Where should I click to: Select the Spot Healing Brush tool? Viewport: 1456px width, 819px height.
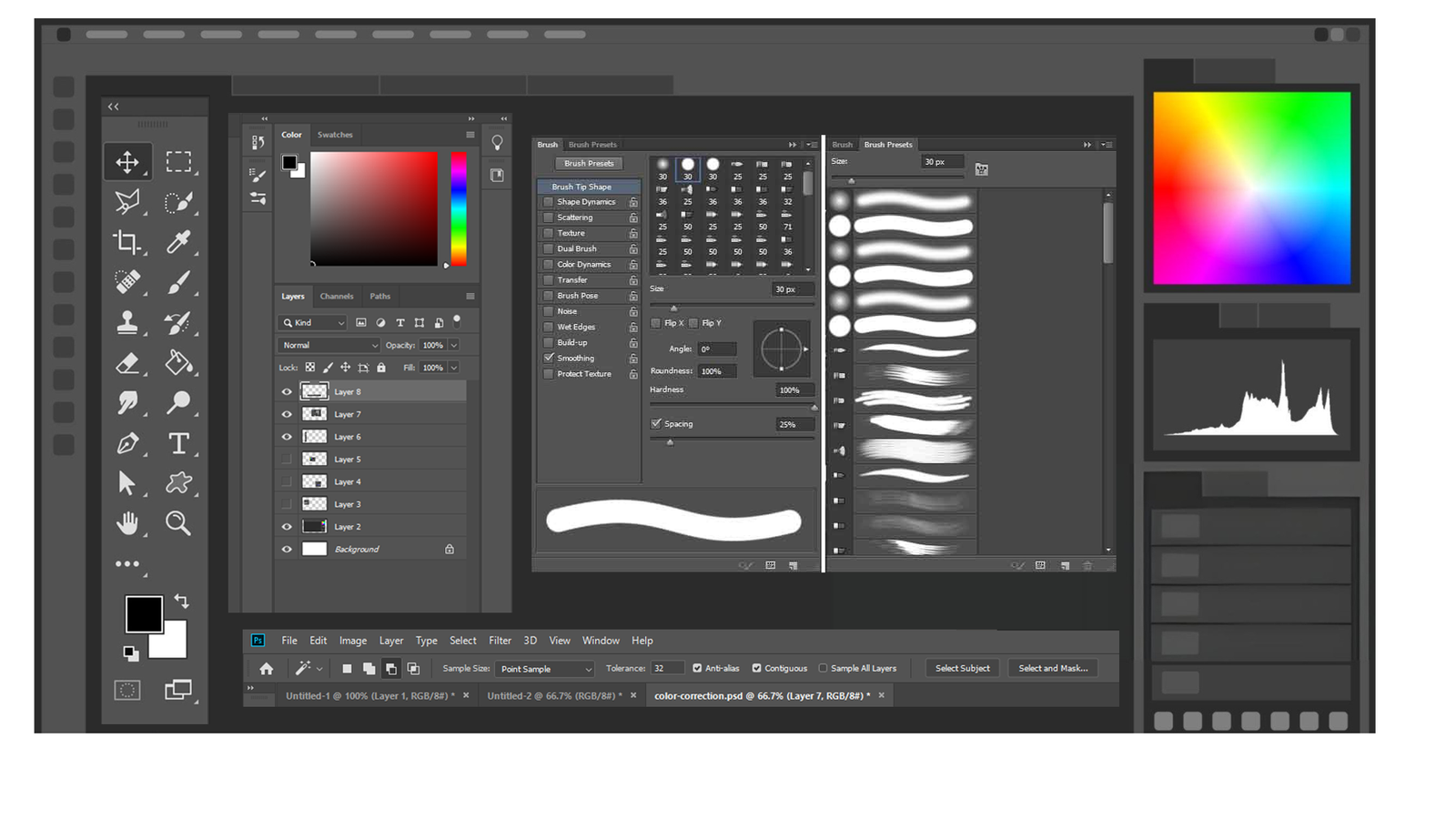click(127, 282)
